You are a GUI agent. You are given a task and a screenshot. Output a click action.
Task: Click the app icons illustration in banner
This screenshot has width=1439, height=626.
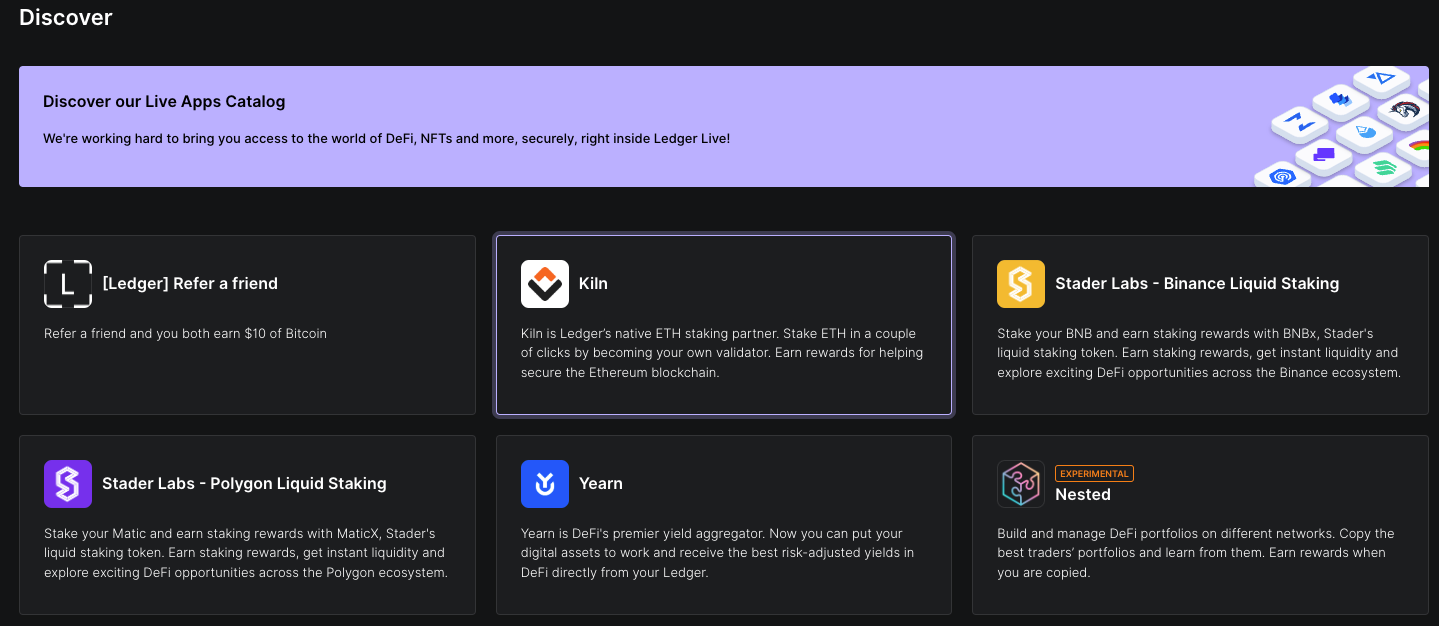tap(1345, 128)
